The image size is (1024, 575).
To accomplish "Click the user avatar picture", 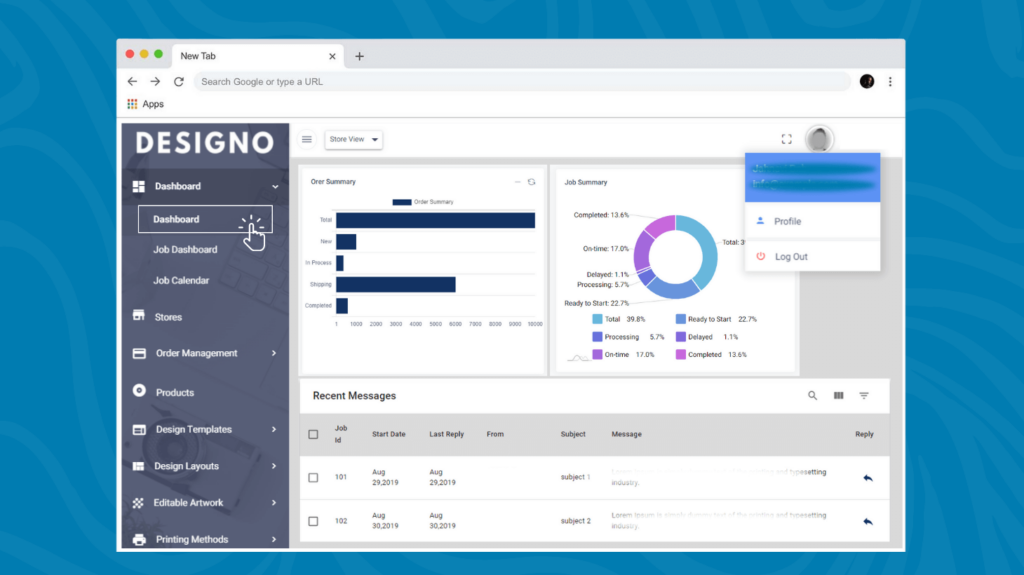I will pos(820,140).
